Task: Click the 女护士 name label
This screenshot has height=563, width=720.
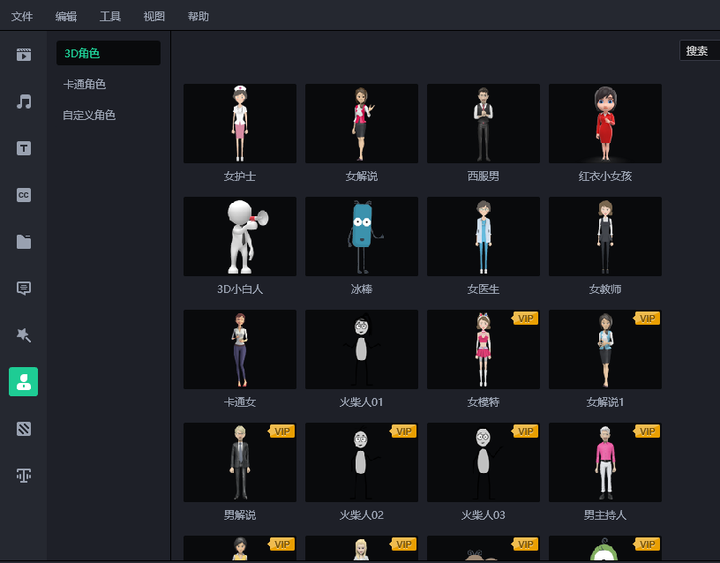Action: tap(240, 176)
